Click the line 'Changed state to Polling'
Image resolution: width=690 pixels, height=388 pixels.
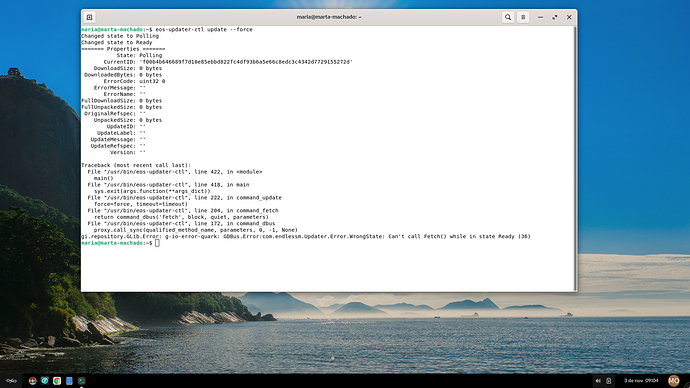tap(120, 36)
